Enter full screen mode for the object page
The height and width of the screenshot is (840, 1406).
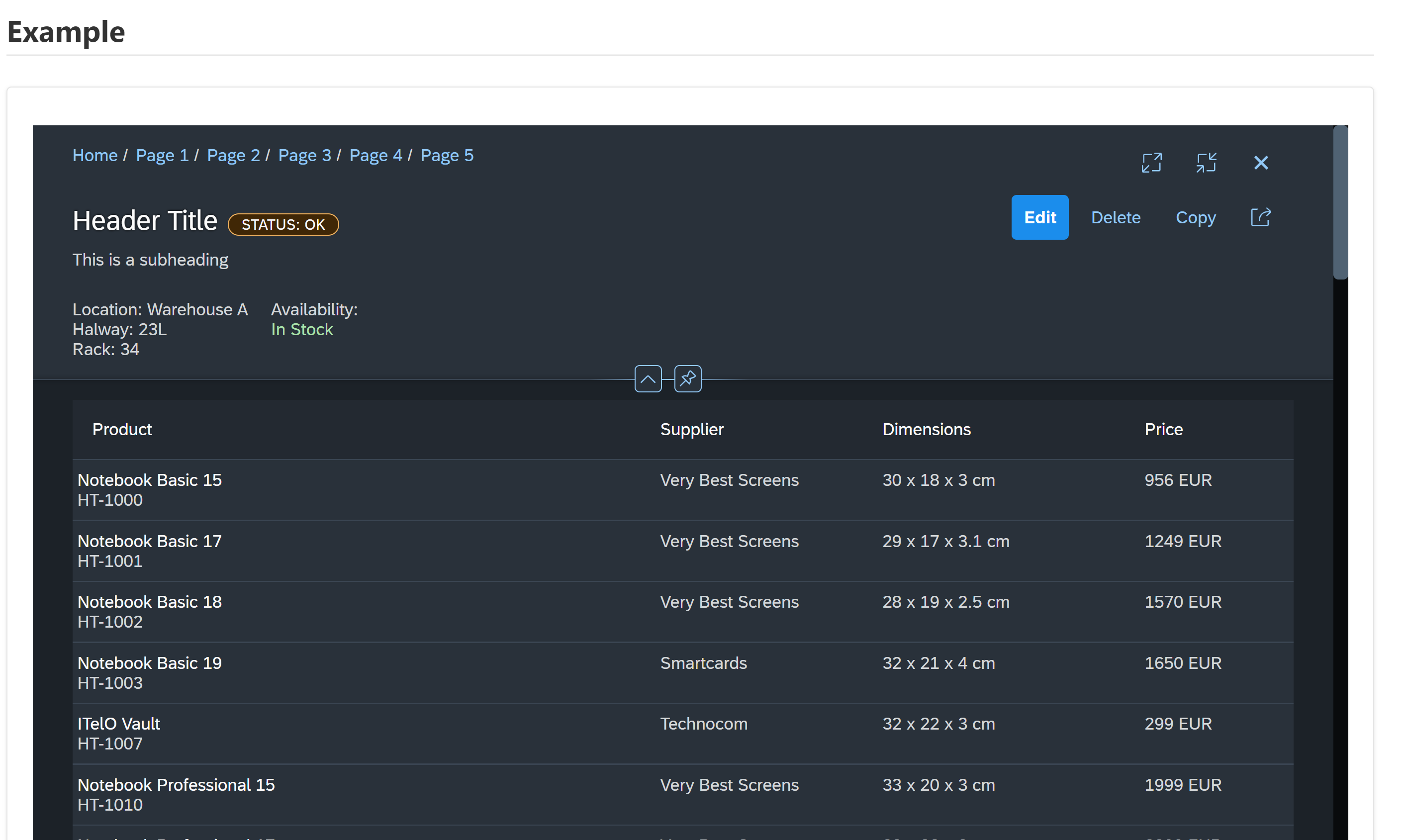pos(1151,163)
